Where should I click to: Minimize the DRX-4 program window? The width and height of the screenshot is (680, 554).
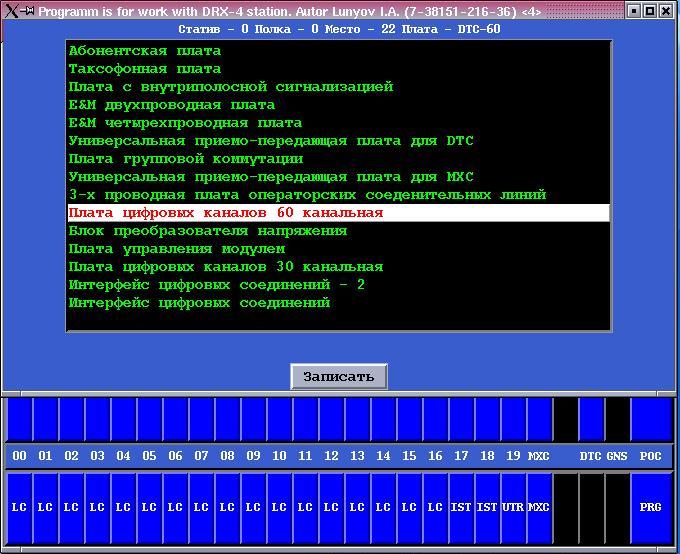coord(634,11)
